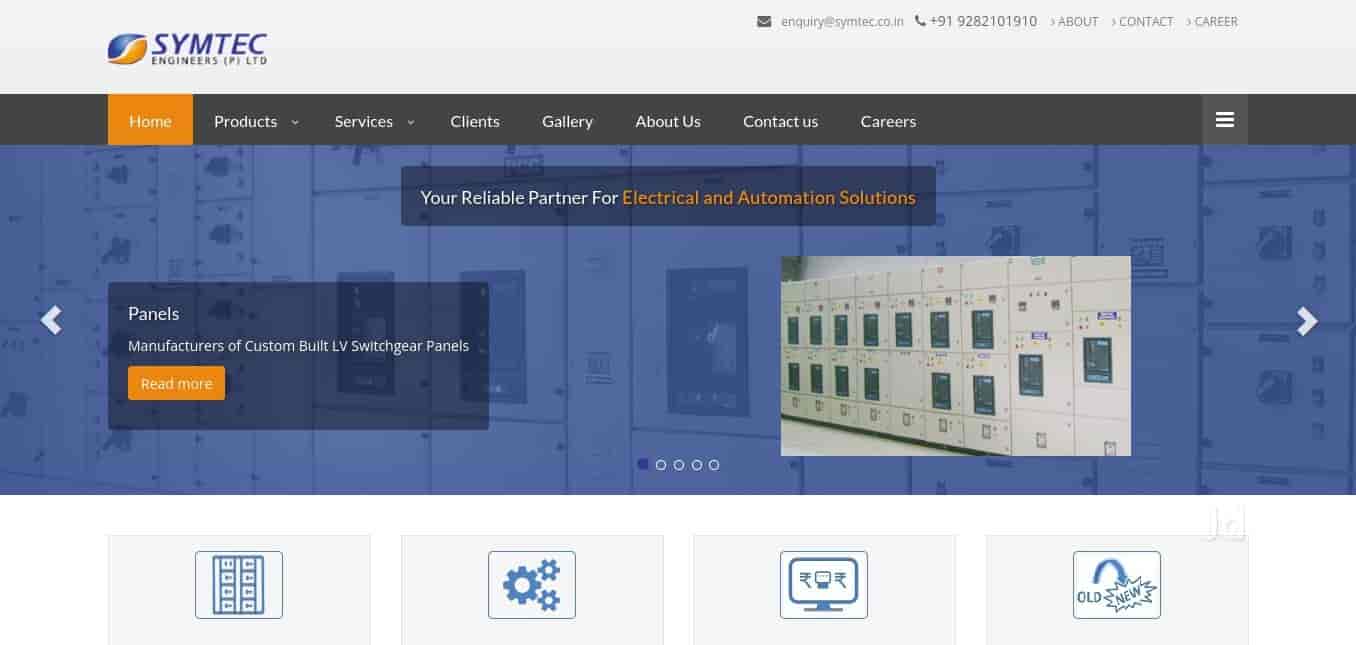Viewport: 1356px width, 645px height.
Task: Open the hamburger menu icon
Action: pyautogui.click(x=1224, y=120)
